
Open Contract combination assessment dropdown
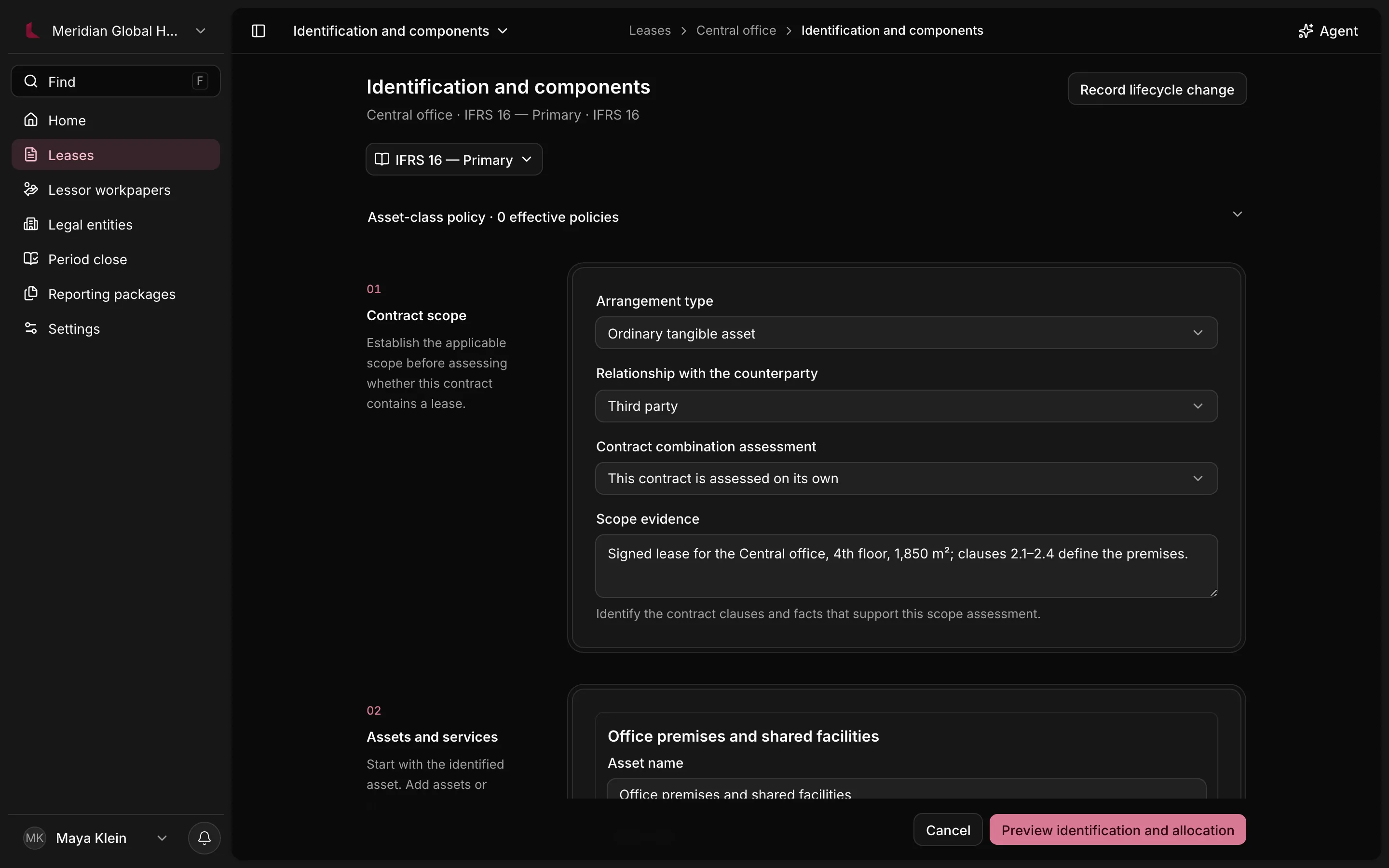click(x=906, y=478)
